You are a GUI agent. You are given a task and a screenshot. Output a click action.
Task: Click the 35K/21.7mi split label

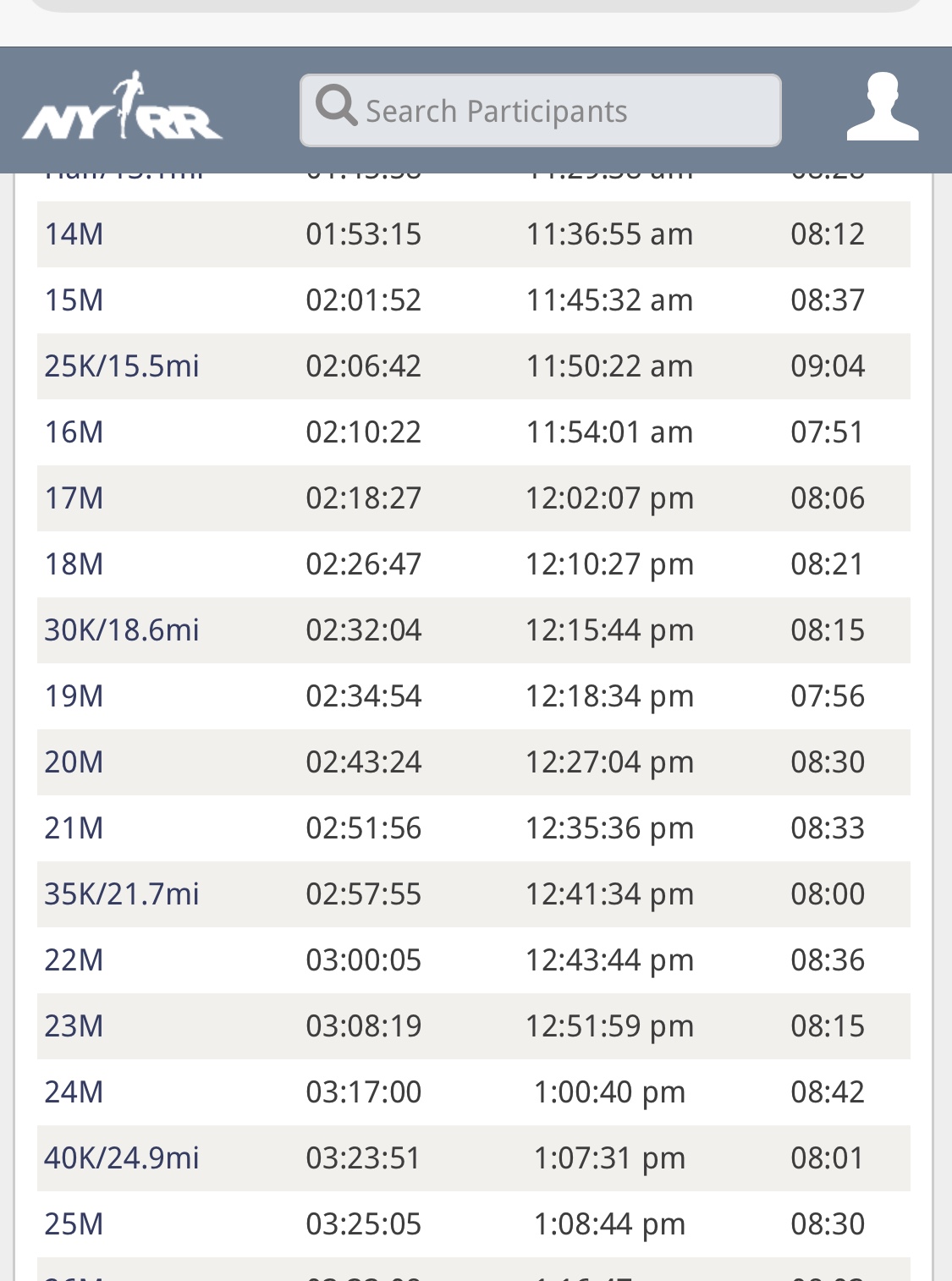(122, 894)
